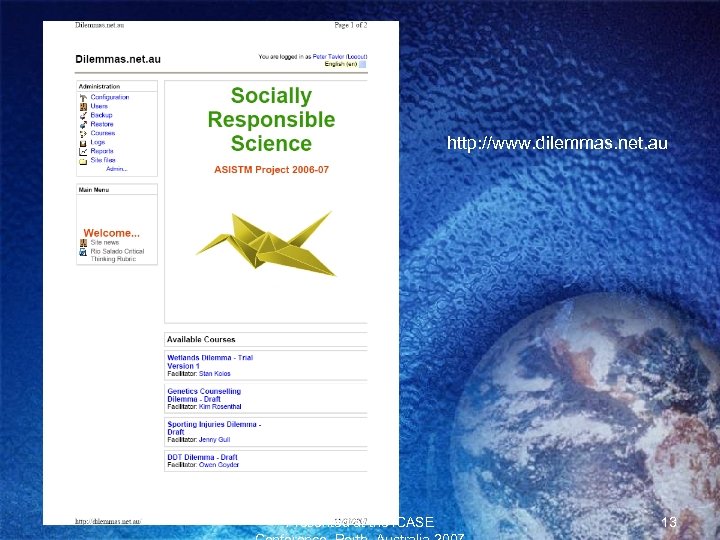Click the Users icon in Administration

(x=83, y=107)
